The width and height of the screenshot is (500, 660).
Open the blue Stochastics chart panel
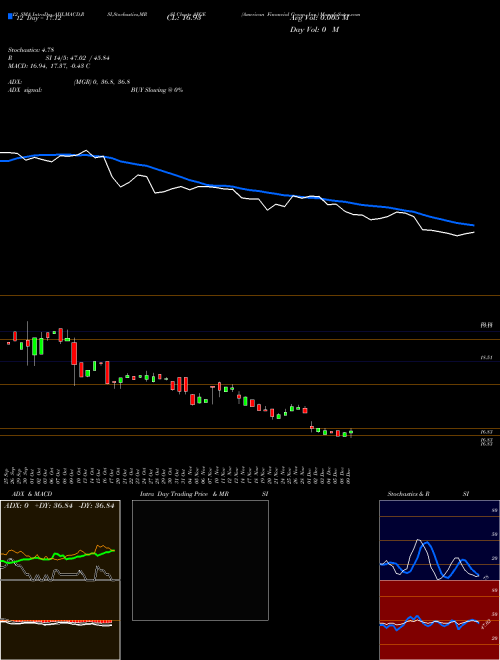[439, 540]
